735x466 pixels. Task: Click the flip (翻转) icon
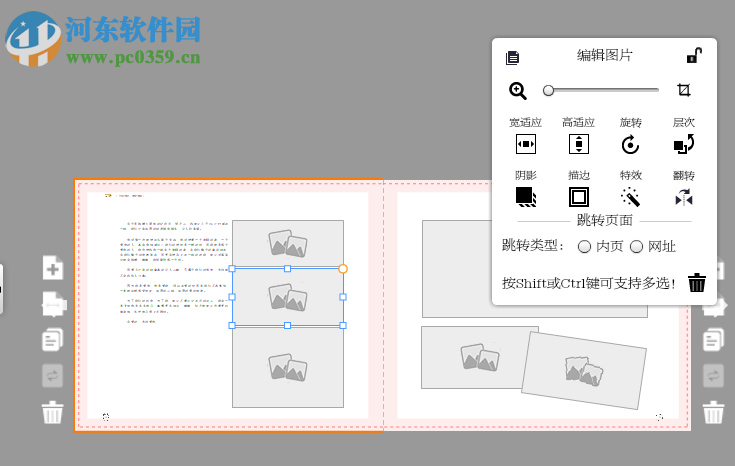click(x=684, y=197)
